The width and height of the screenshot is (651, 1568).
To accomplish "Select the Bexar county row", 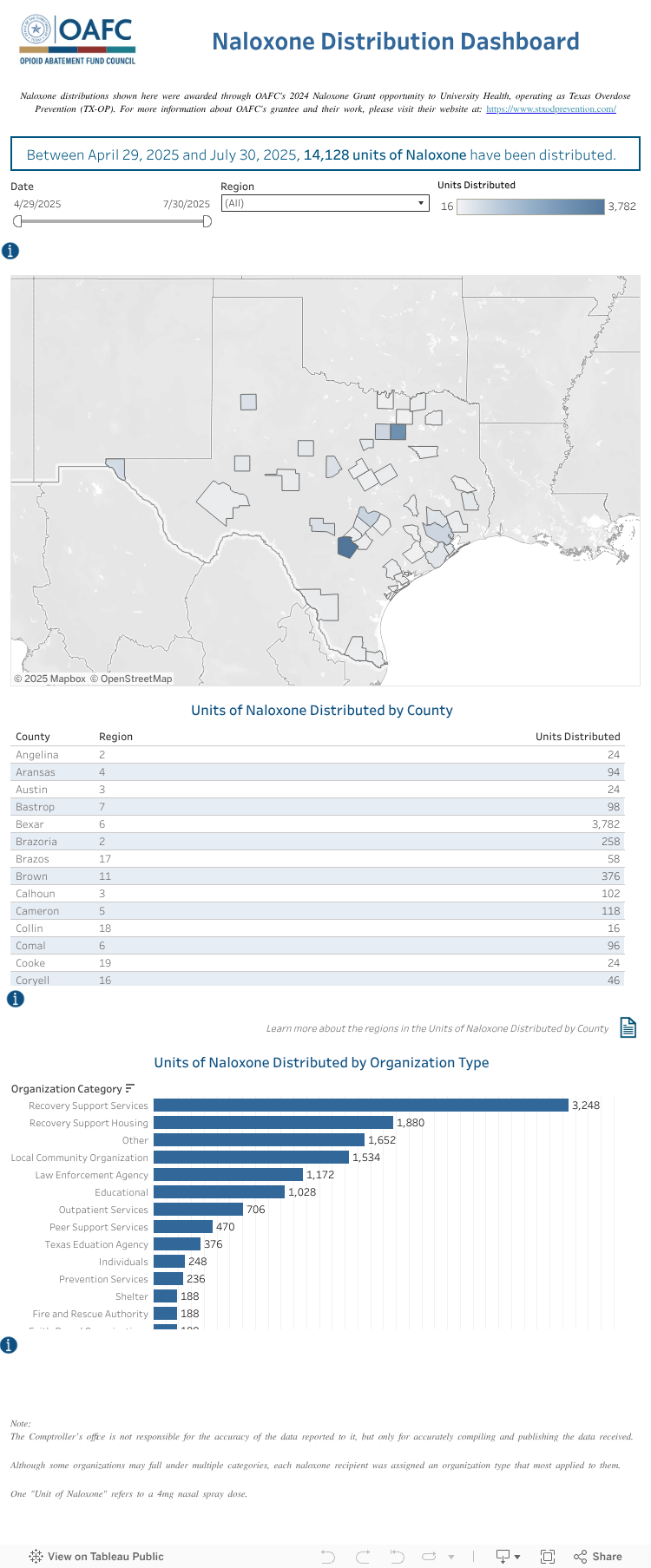I will pyautogui.click(x=318, y=824).
